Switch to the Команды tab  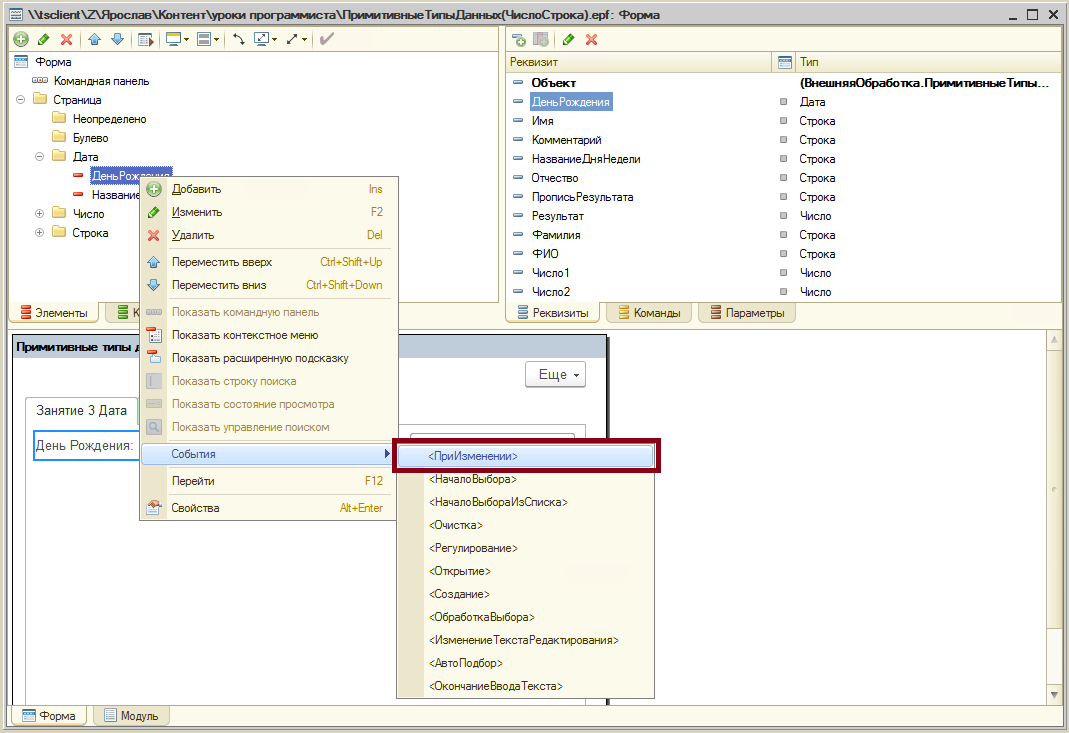click(649, 313)
